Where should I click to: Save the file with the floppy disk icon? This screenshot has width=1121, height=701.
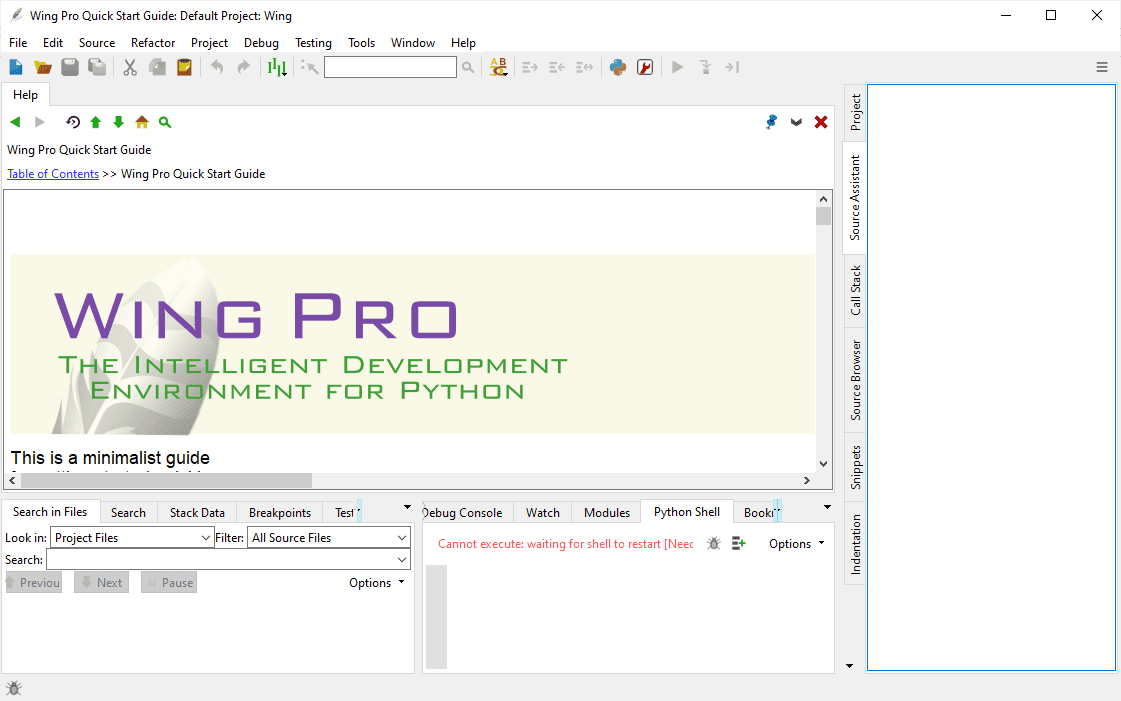(70, 67)
